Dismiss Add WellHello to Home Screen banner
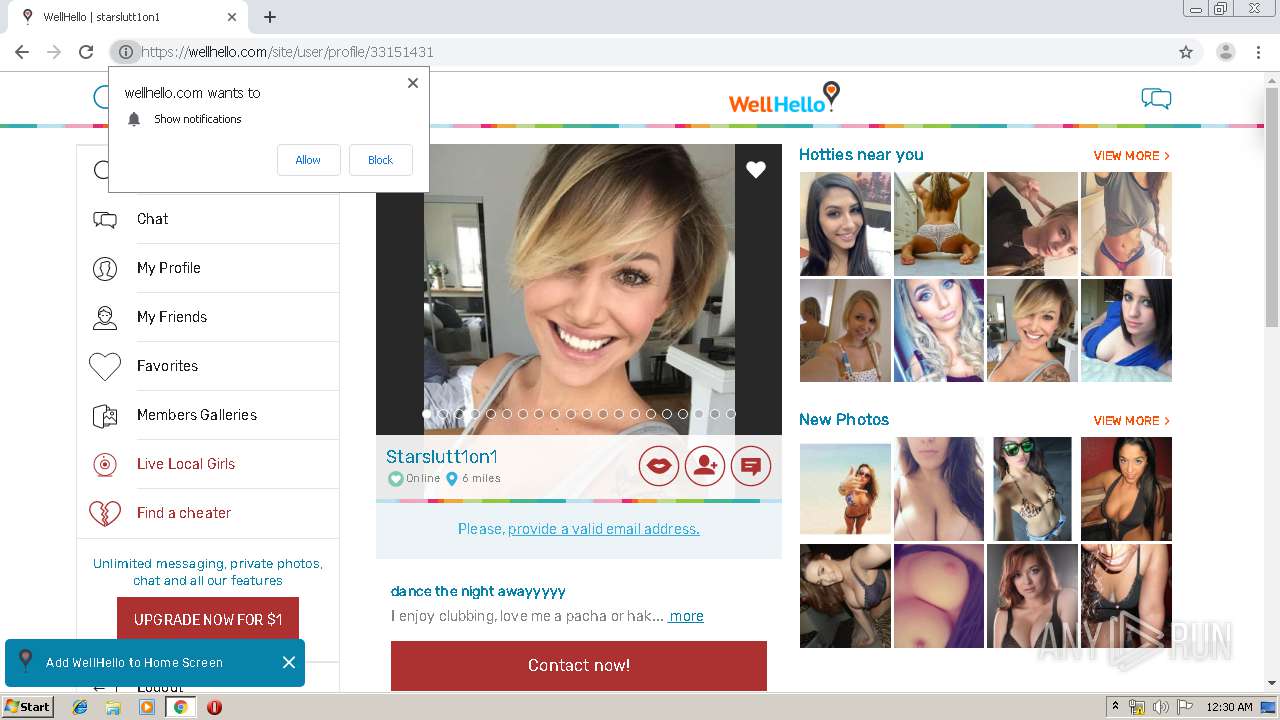The width and height of the screenshot is (1280, 720). pos(289,662)
